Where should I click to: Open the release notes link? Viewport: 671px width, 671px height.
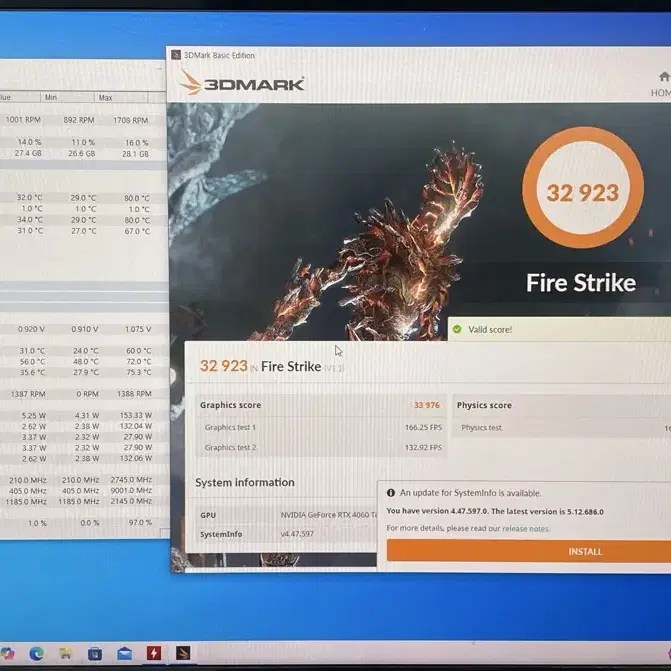click(526, 528)
